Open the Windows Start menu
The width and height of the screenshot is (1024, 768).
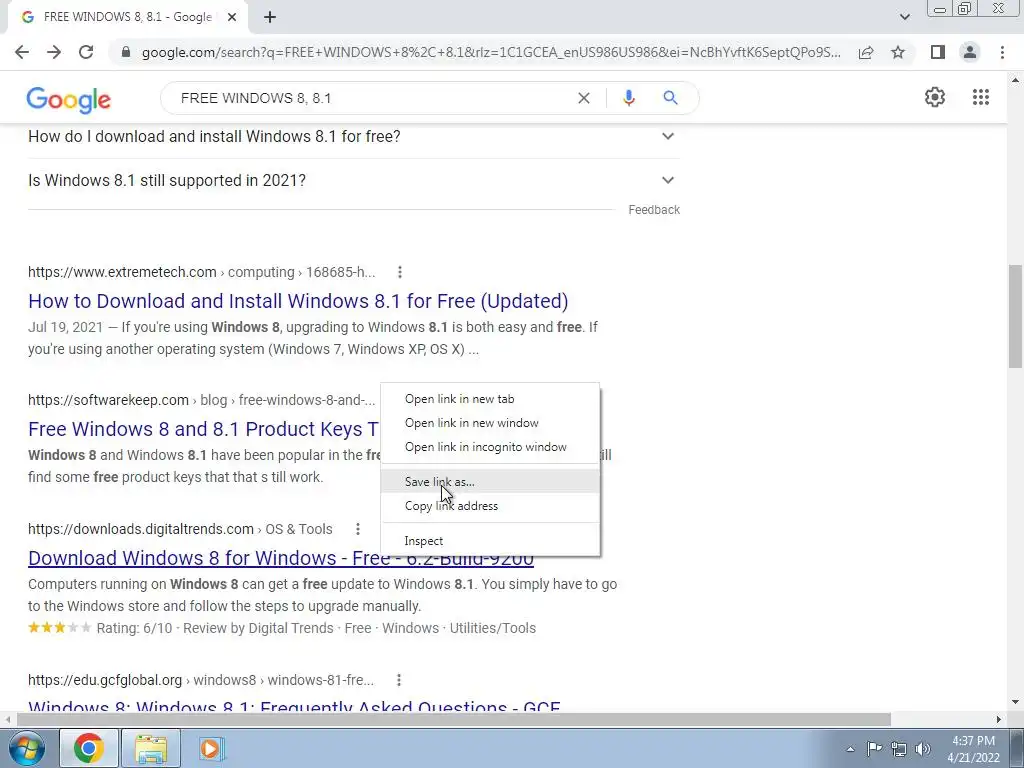(x=25, y=748)
